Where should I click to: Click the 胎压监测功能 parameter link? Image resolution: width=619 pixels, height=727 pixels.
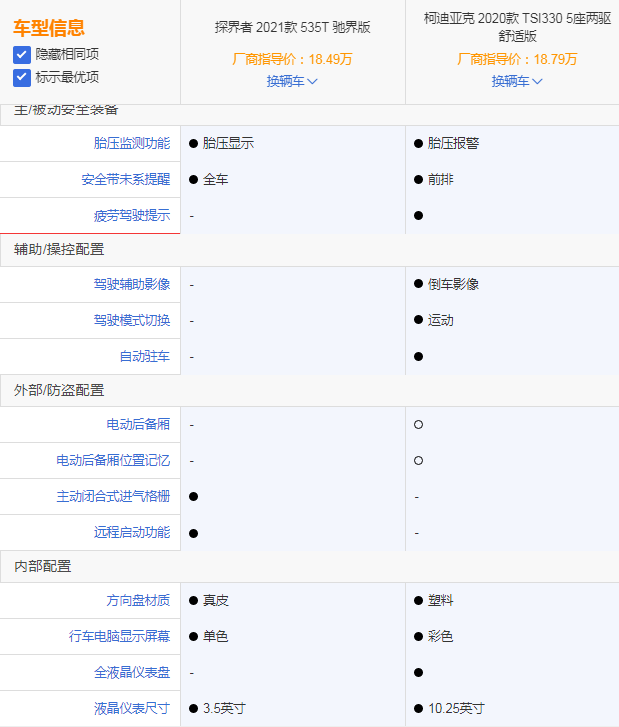(x=132, y=143)
